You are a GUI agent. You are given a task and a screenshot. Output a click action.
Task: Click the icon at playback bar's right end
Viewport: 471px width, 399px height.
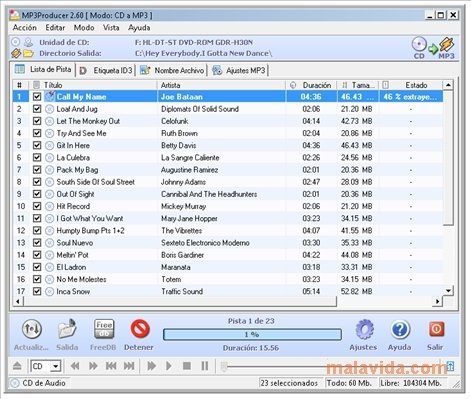point(450,366)
